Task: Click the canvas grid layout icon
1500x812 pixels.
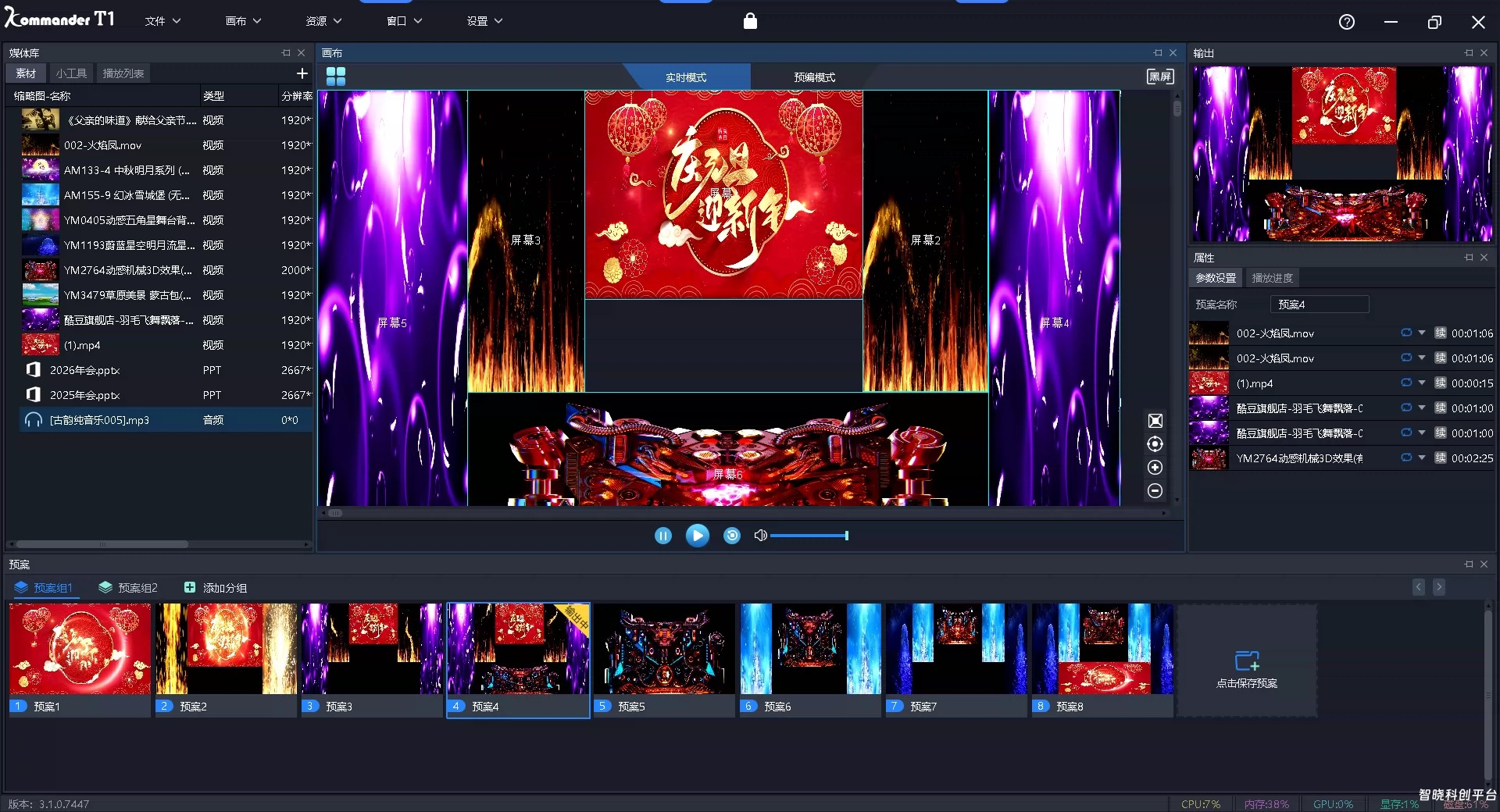Action: [x=335, y=76]
